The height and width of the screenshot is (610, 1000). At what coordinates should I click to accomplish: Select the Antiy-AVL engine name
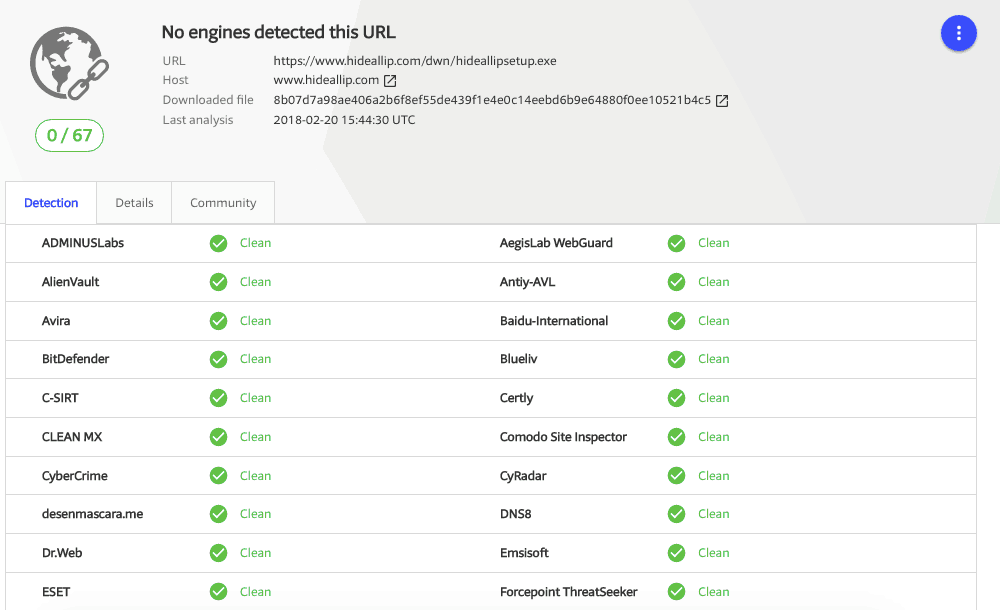point(527,282)
